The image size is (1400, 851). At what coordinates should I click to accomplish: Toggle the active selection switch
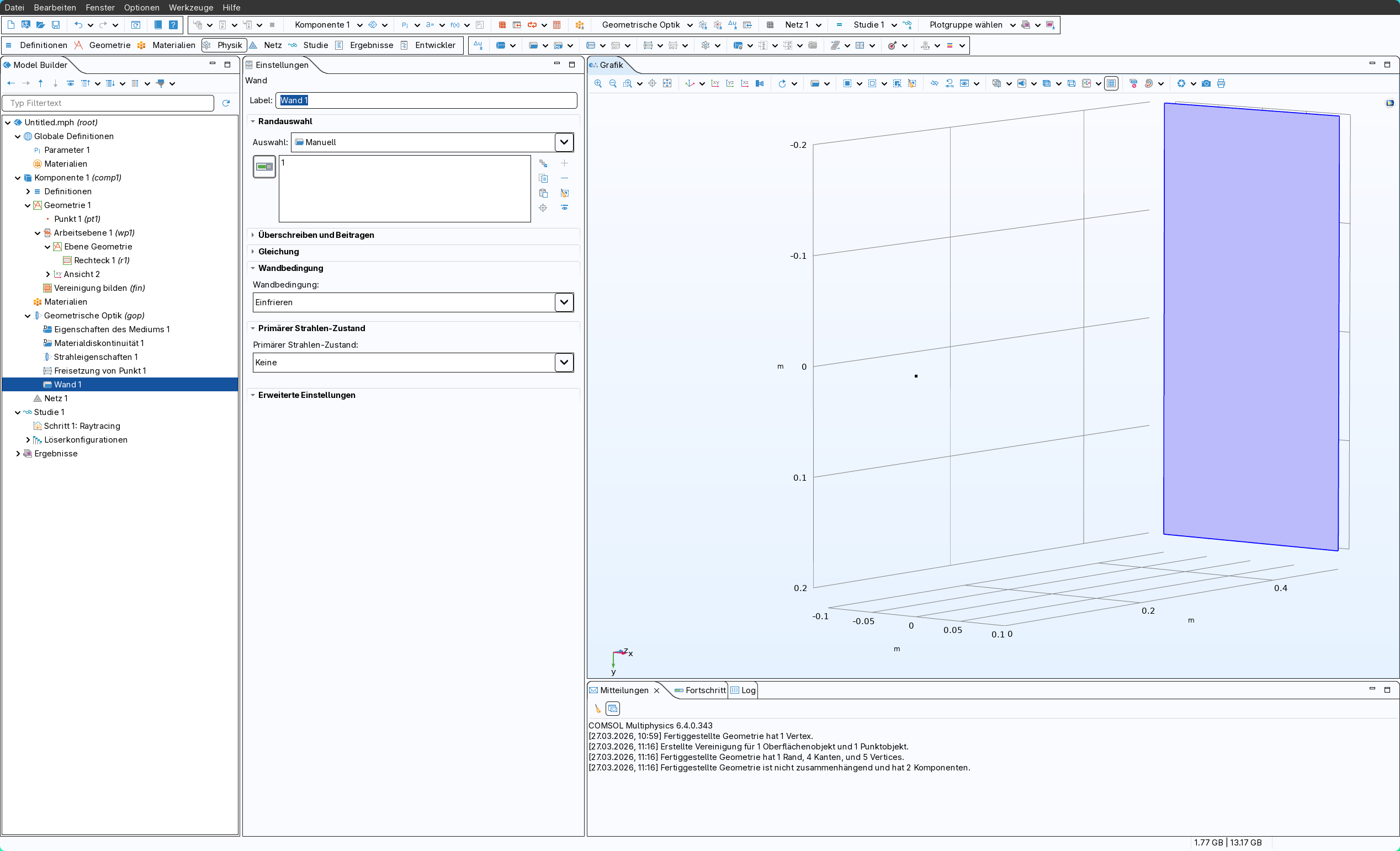click(264, 167)
